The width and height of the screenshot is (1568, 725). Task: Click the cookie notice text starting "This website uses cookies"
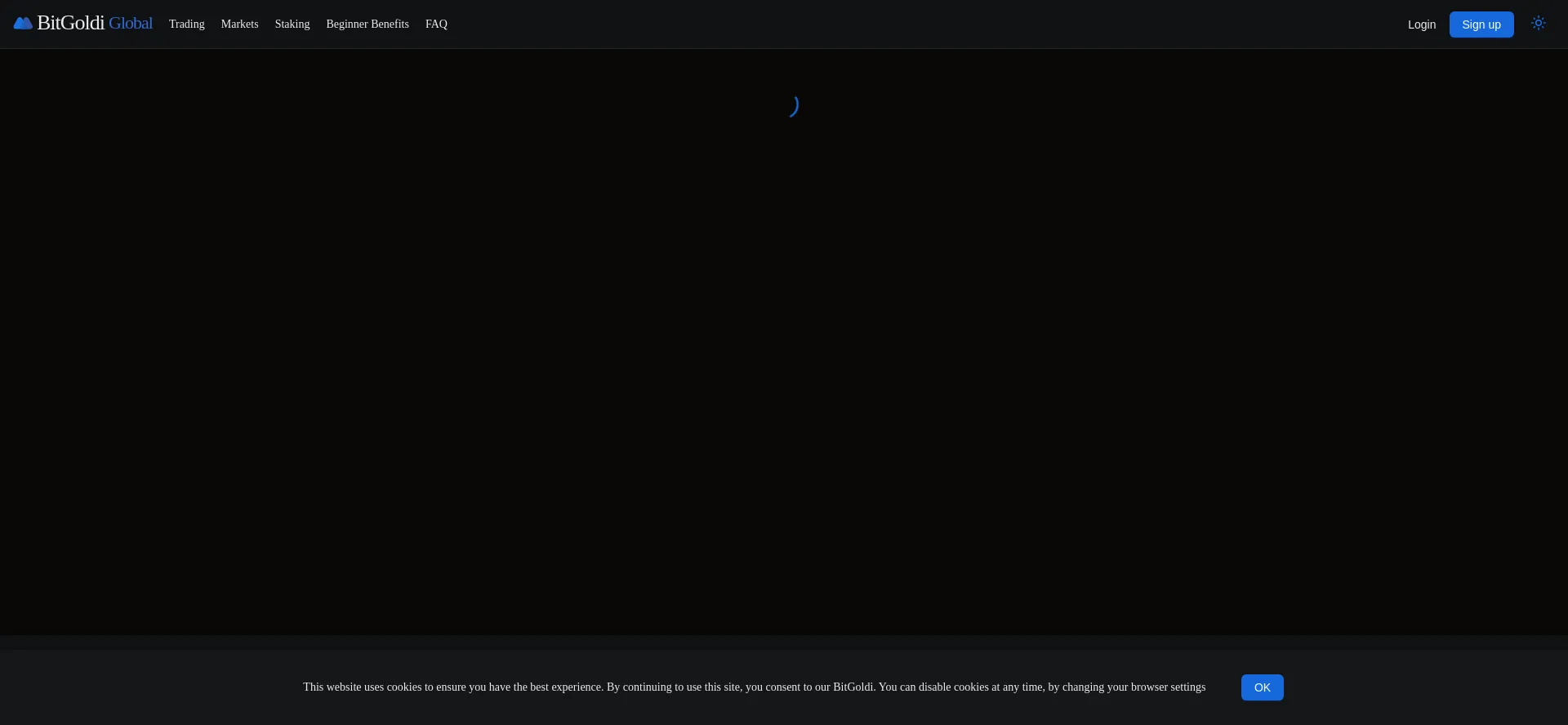(x=754, y=687)
